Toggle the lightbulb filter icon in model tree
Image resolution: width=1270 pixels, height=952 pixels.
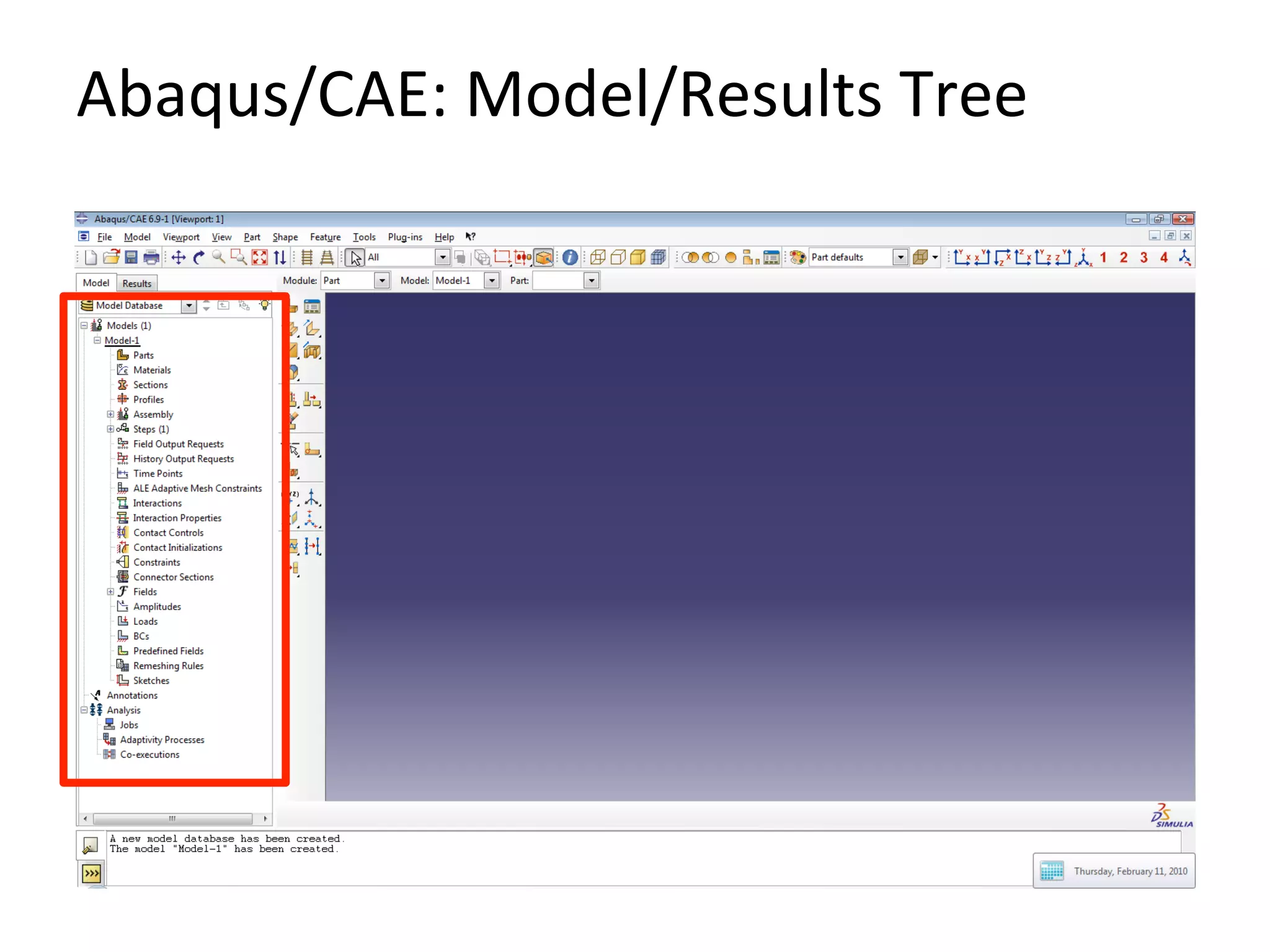(265, 306)
